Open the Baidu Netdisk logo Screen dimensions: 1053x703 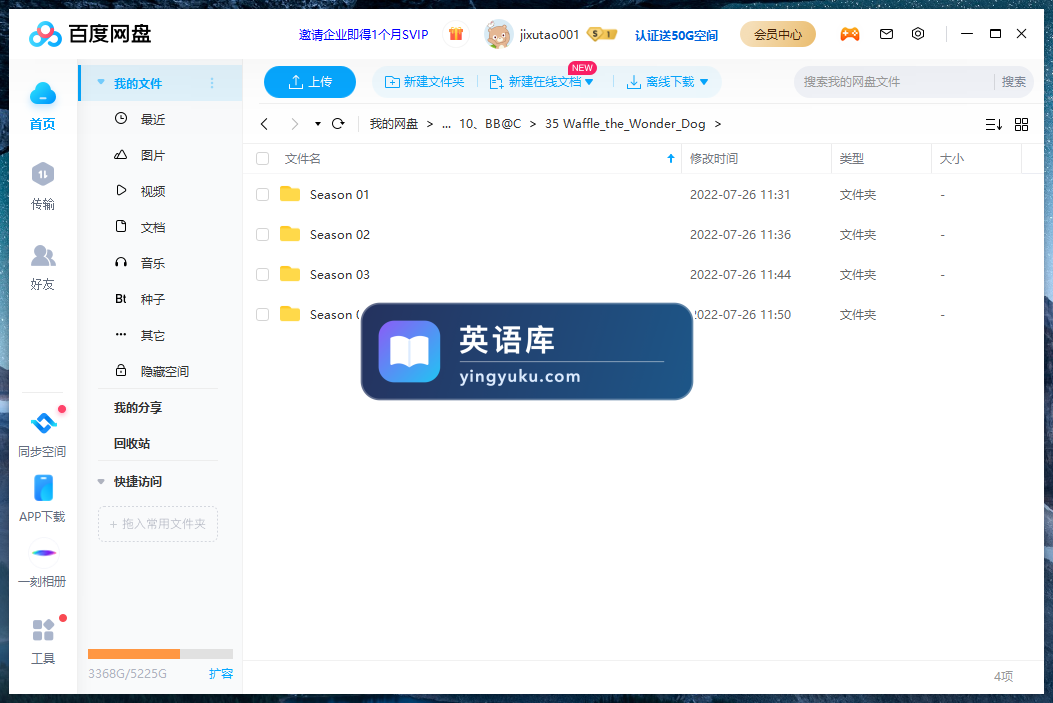pyautogui.click(x=91, y=34)
